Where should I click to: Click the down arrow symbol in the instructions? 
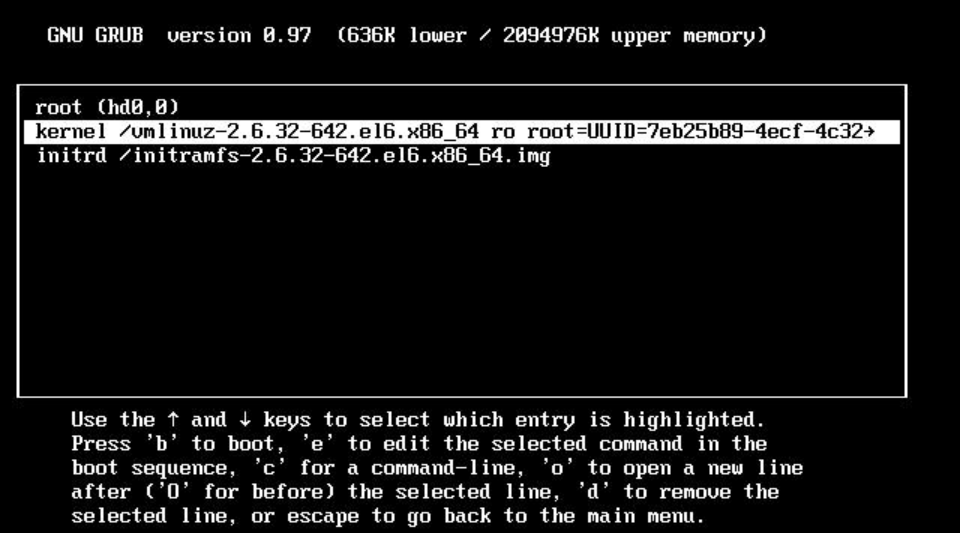pos(245,420)
